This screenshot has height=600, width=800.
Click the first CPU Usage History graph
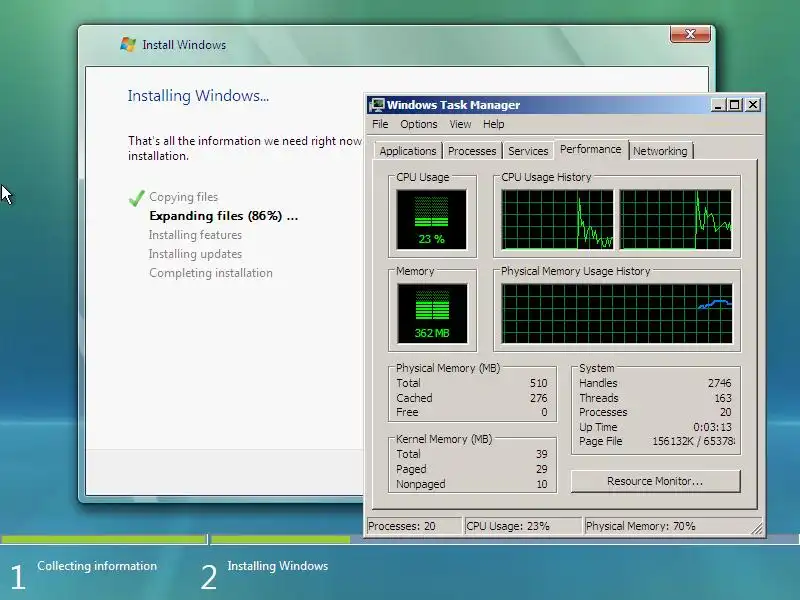click(x=557, y=220)
